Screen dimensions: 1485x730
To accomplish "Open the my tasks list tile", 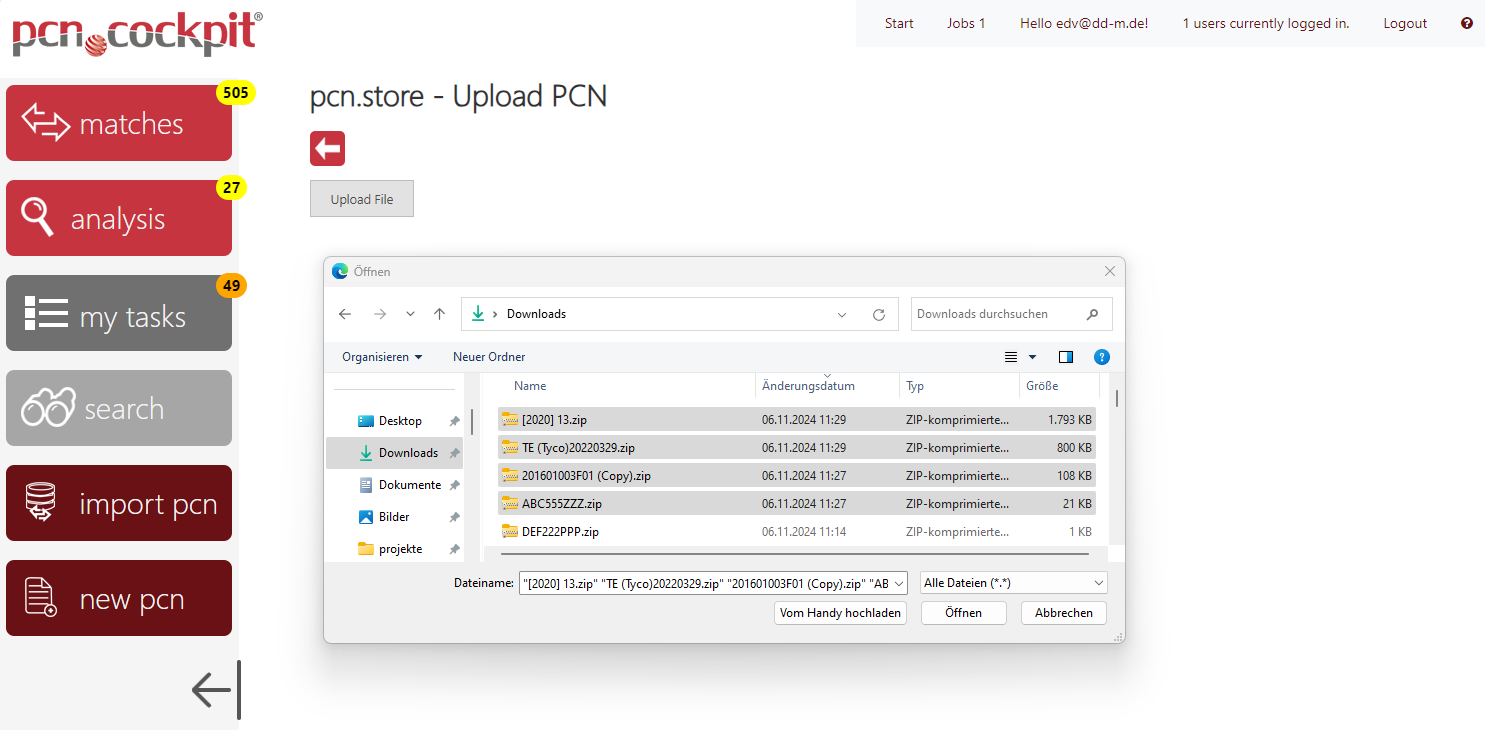I will pos(119,314).
